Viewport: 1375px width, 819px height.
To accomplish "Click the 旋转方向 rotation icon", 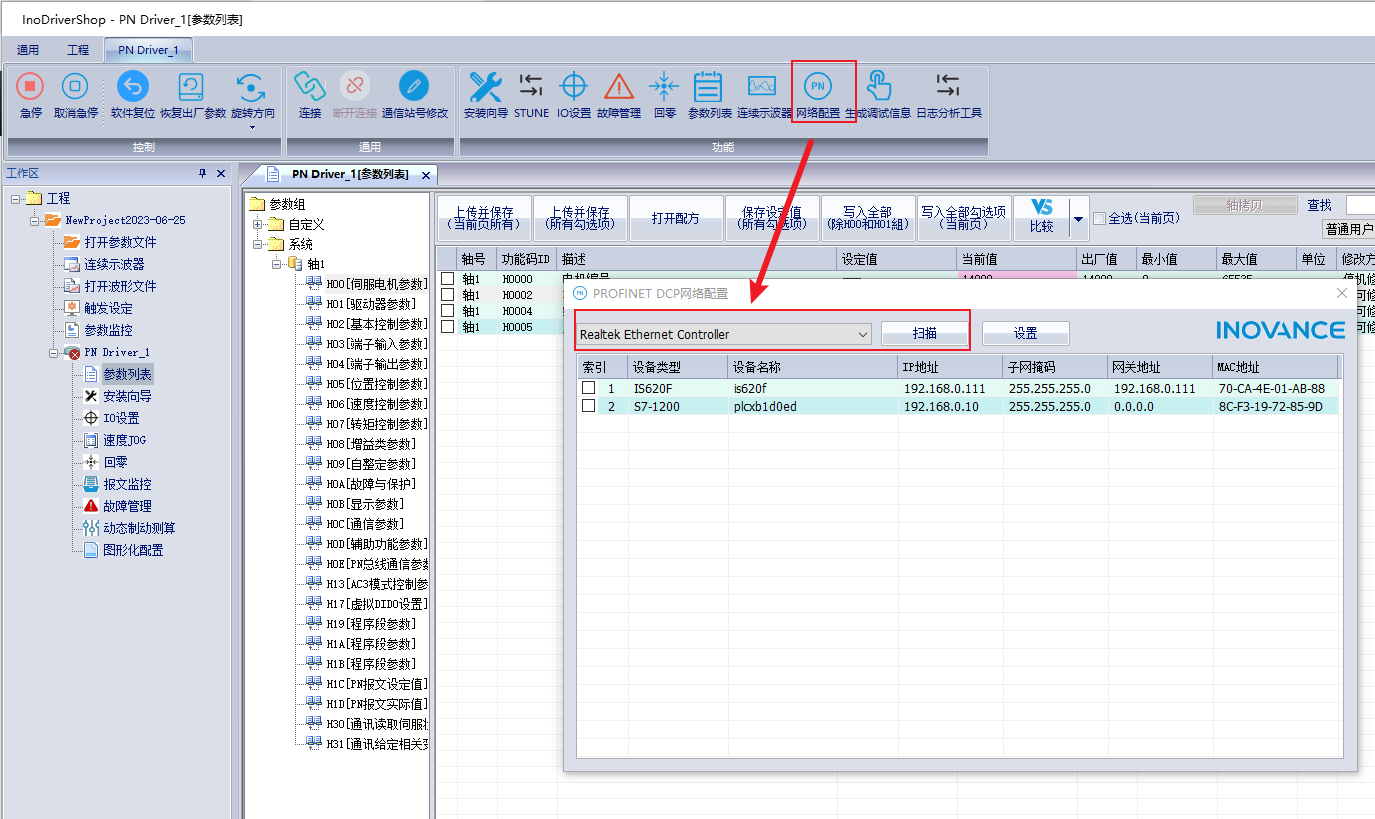I will tap(252, 87).
